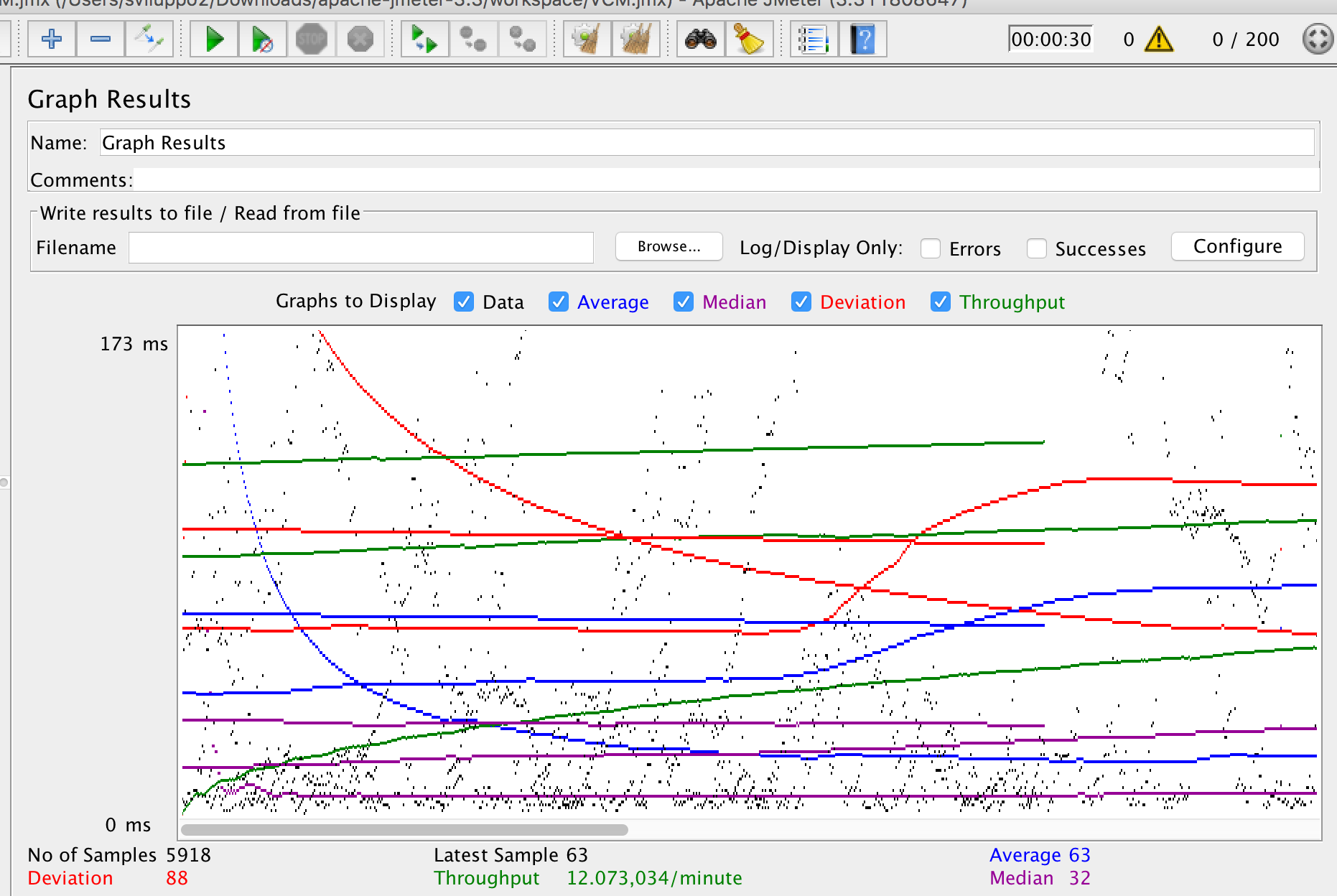This screenshot has width=1337, height=896.
Task: Click the Comments input field
Action: click(726, 179)
